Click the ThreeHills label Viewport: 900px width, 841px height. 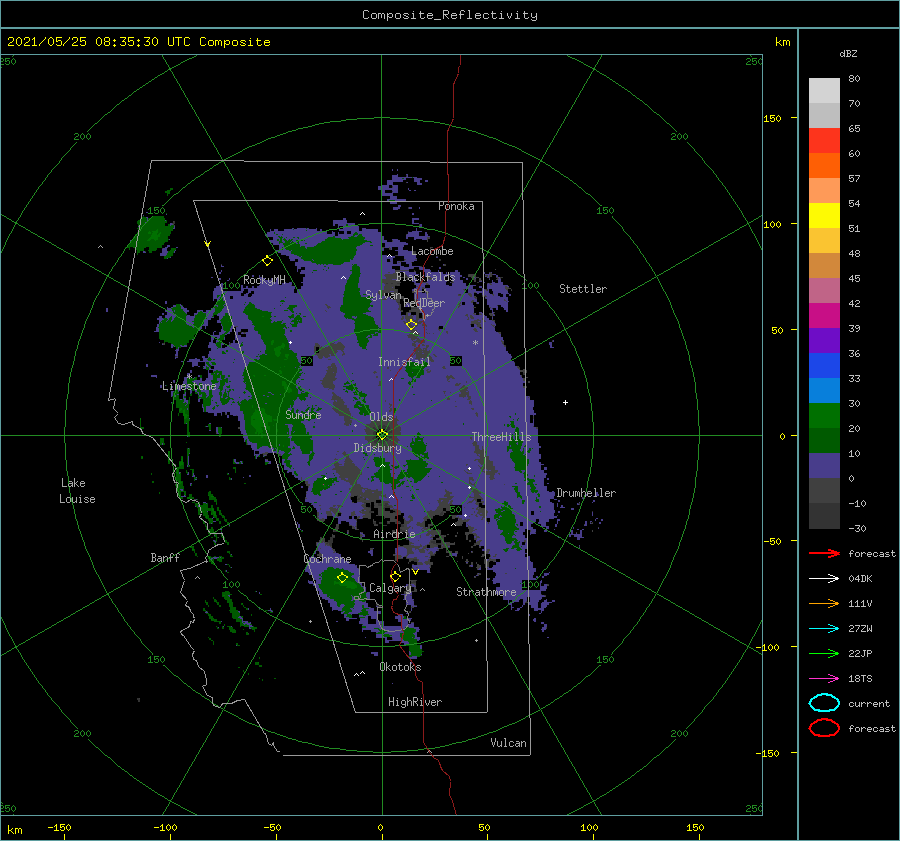[x=501, y=437]
